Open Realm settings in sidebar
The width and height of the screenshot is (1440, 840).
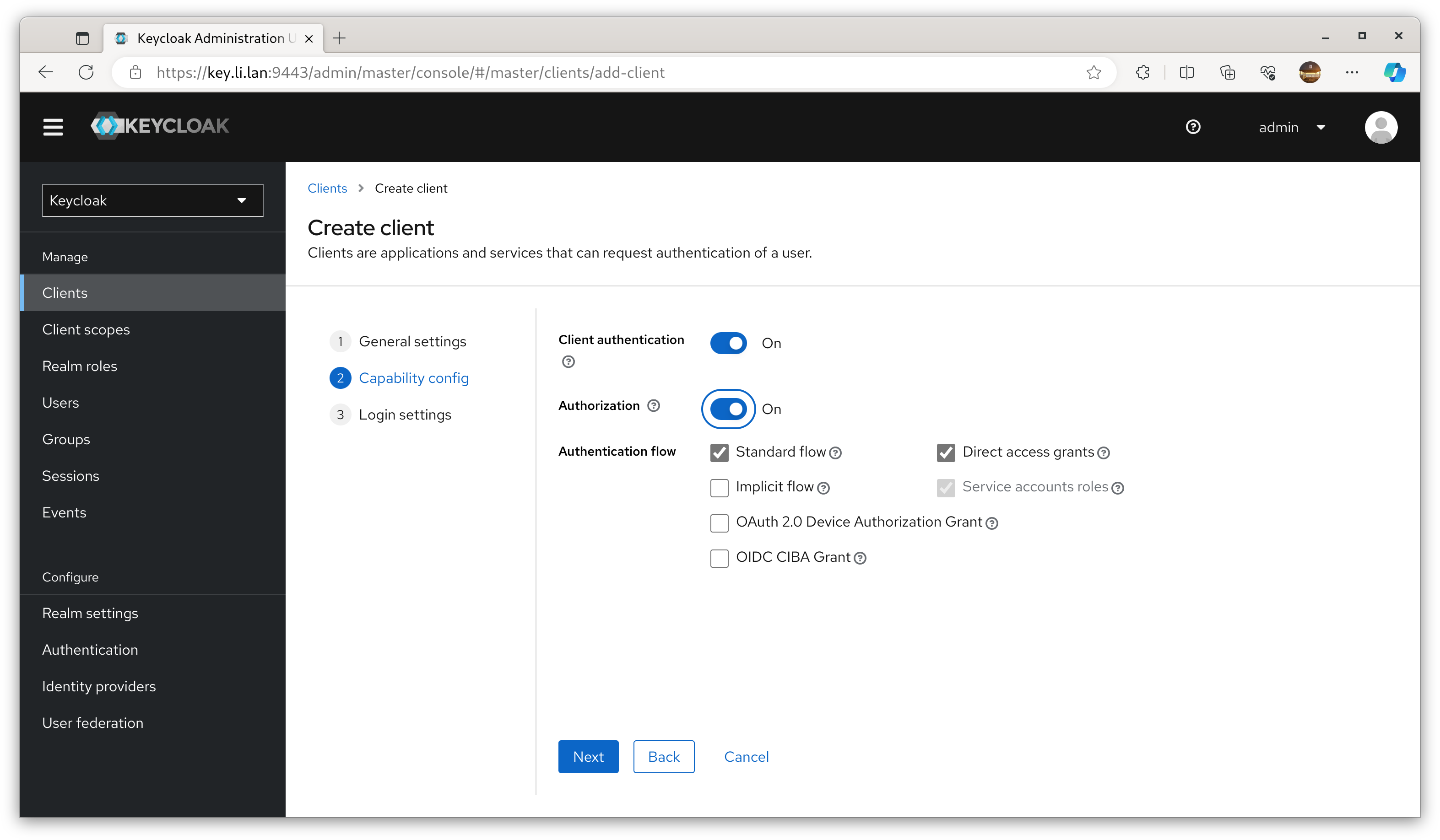[x=90, y=613]
